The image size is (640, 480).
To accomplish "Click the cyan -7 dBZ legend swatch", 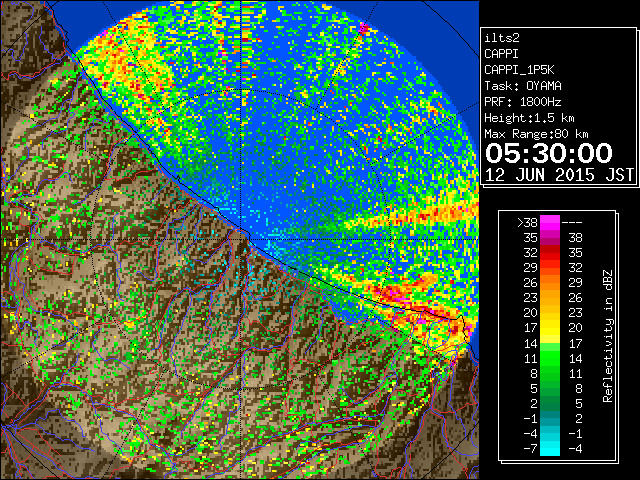I will click(x=550, y=448).
